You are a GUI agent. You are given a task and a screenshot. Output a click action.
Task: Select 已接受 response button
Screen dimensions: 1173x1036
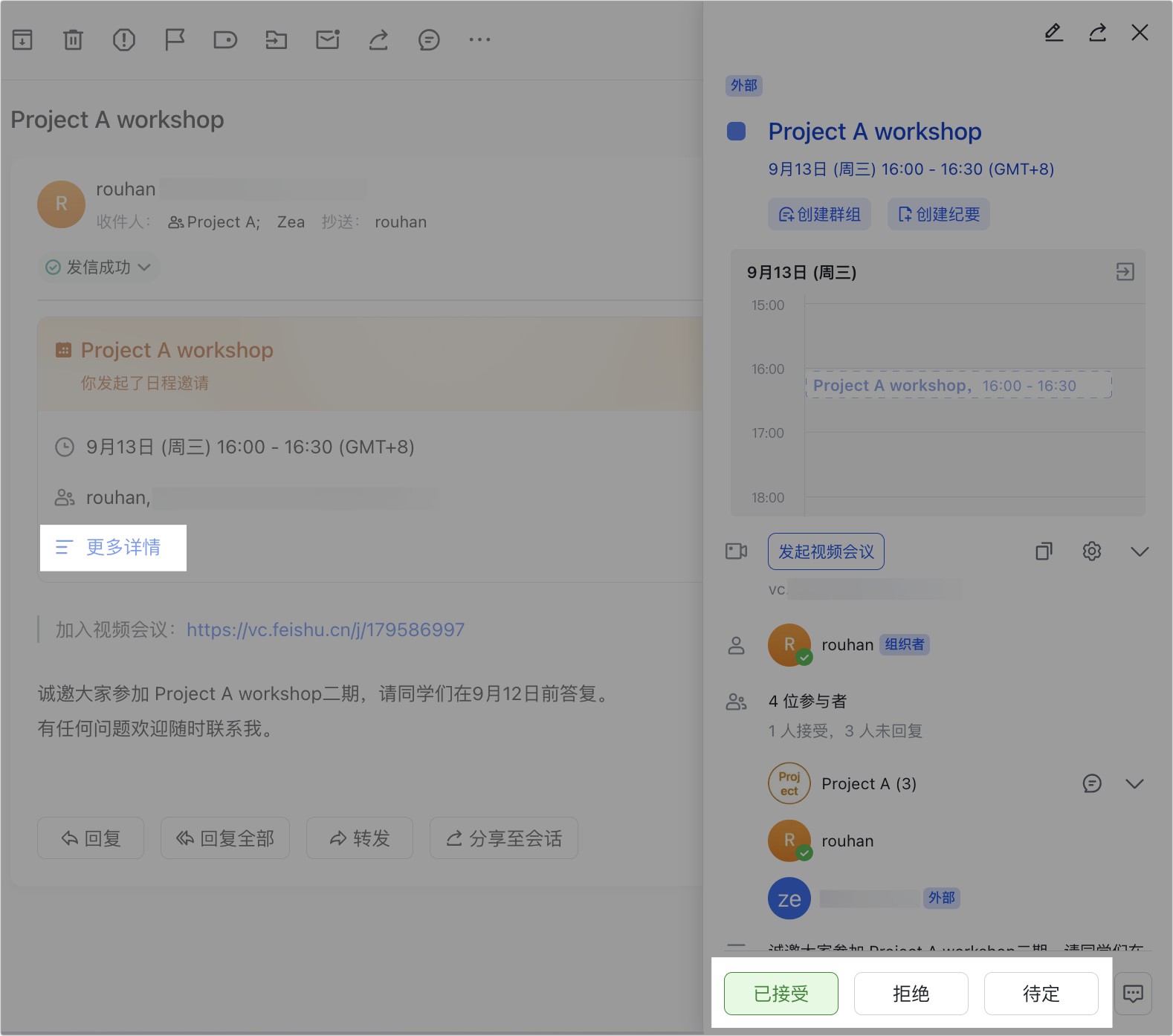[x=781, y=994]
